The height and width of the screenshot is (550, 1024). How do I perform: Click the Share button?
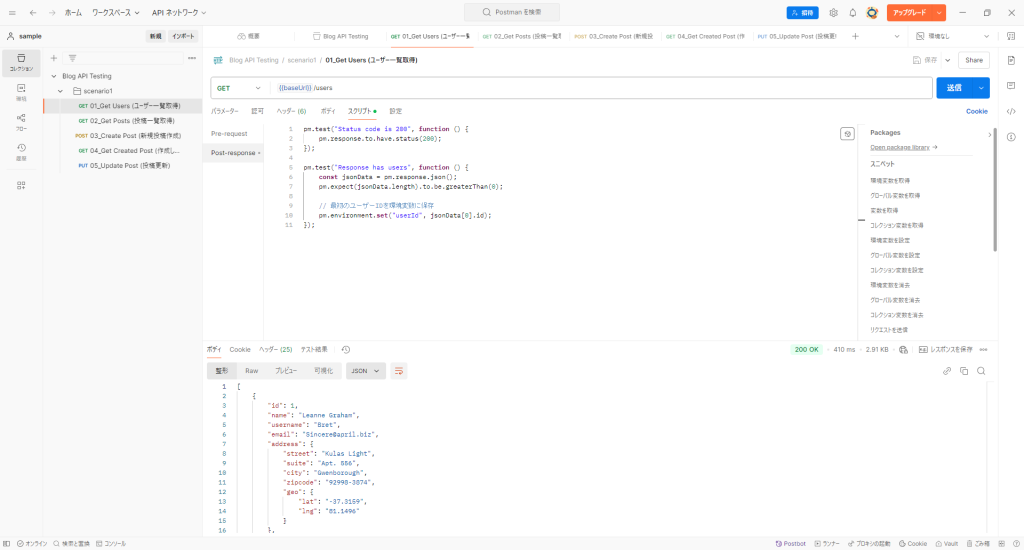pos(974,60)
